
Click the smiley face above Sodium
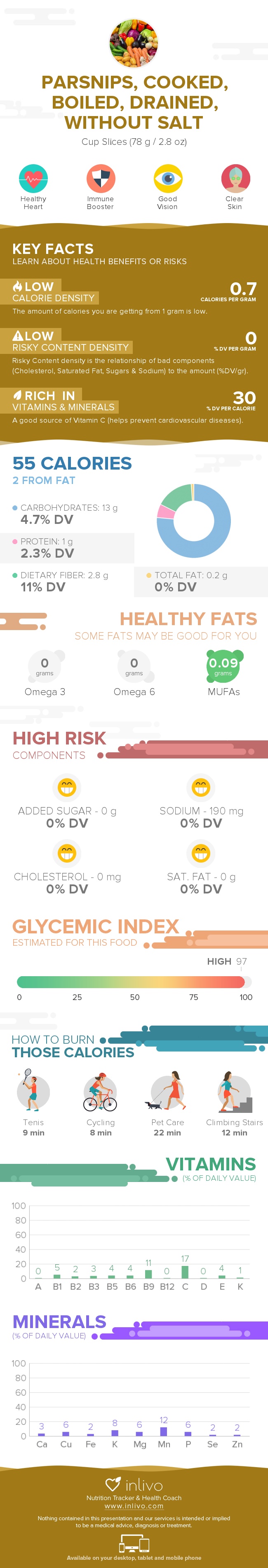coord(201,787)
